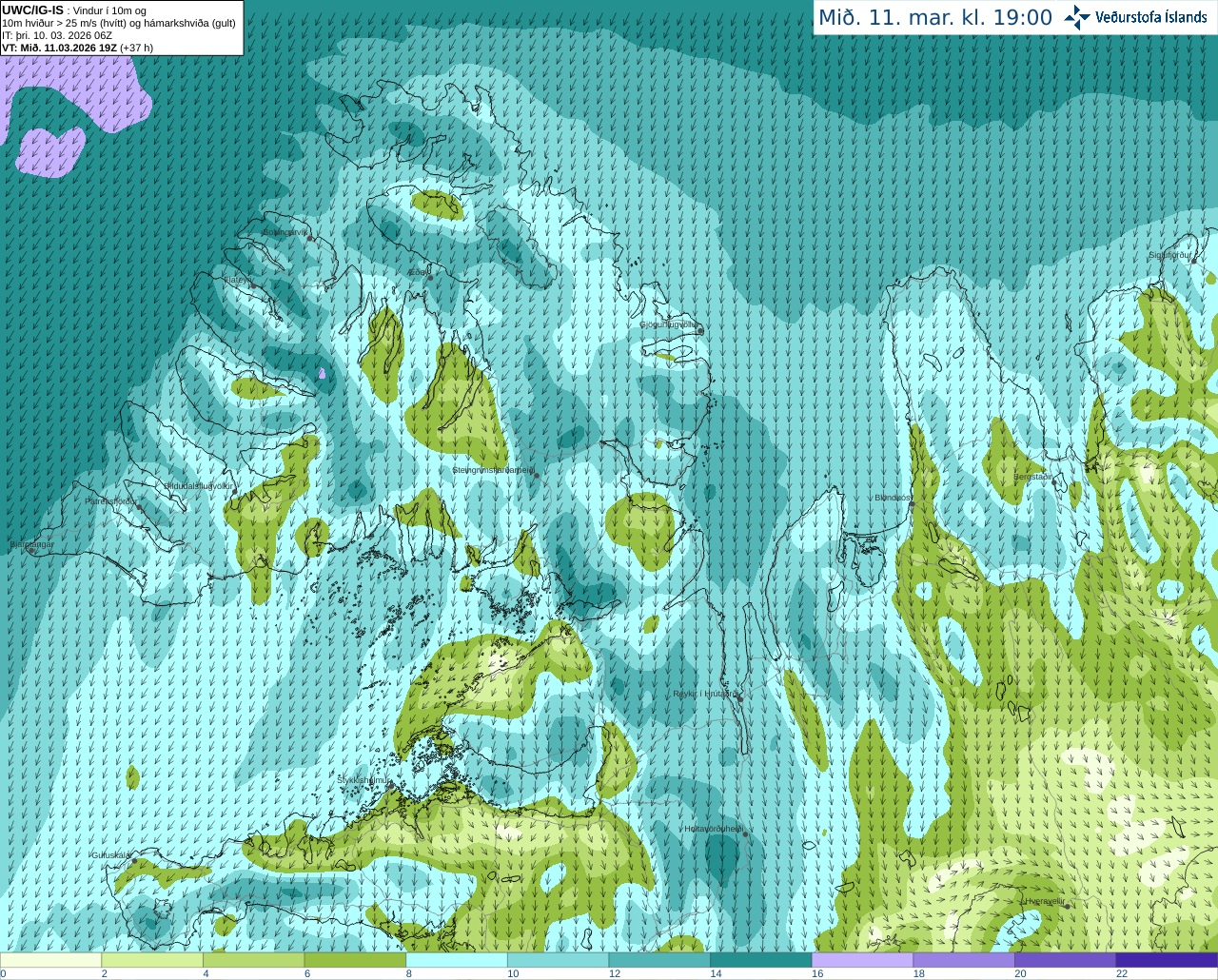
Task: Select the 2–4 m/s light green legend swatch
Action: (152, 960)
